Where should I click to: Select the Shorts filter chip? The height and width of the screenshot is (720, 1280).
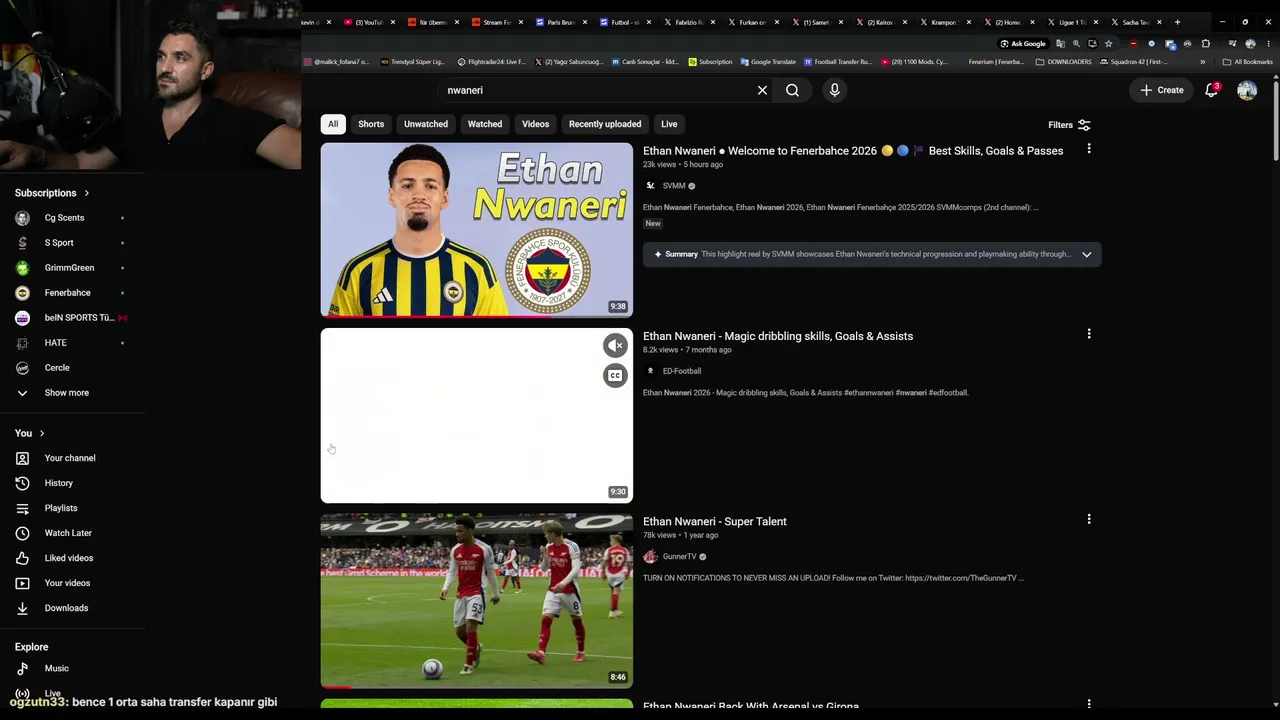tap(371, 124)
